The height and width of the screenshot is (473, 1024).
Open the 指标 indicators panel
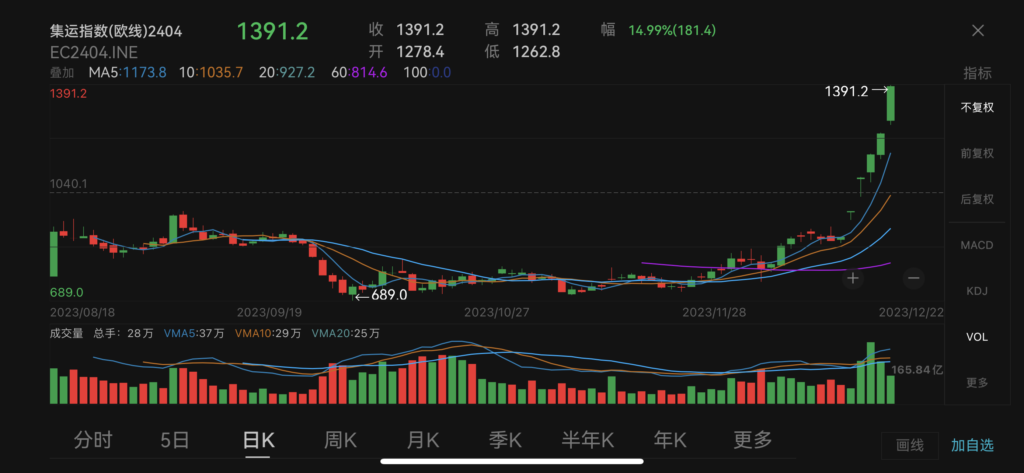tap(977, 73)
